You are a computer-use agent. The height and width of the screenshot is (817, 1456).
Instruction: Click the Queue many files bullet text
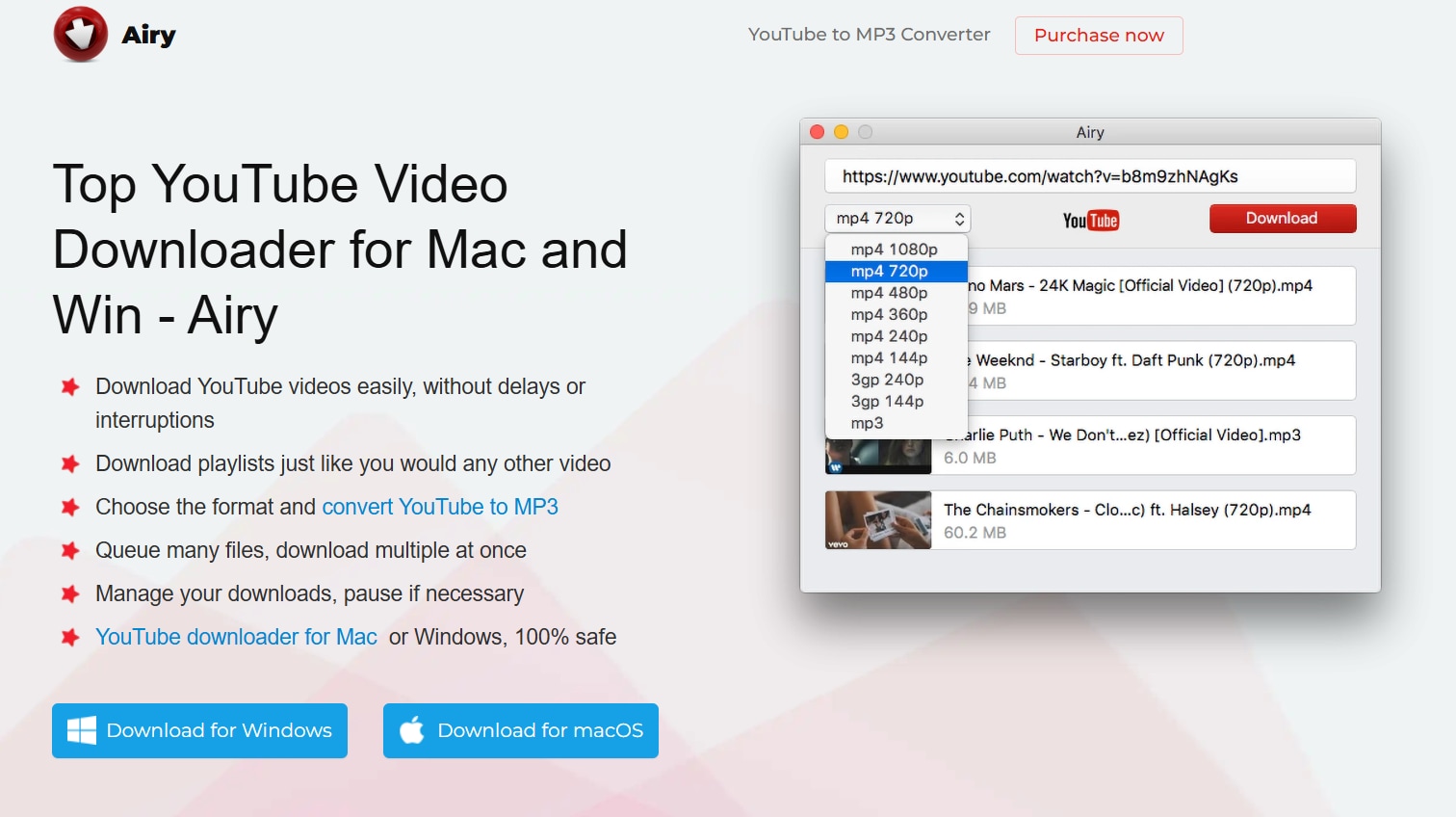tap(311, 550)
